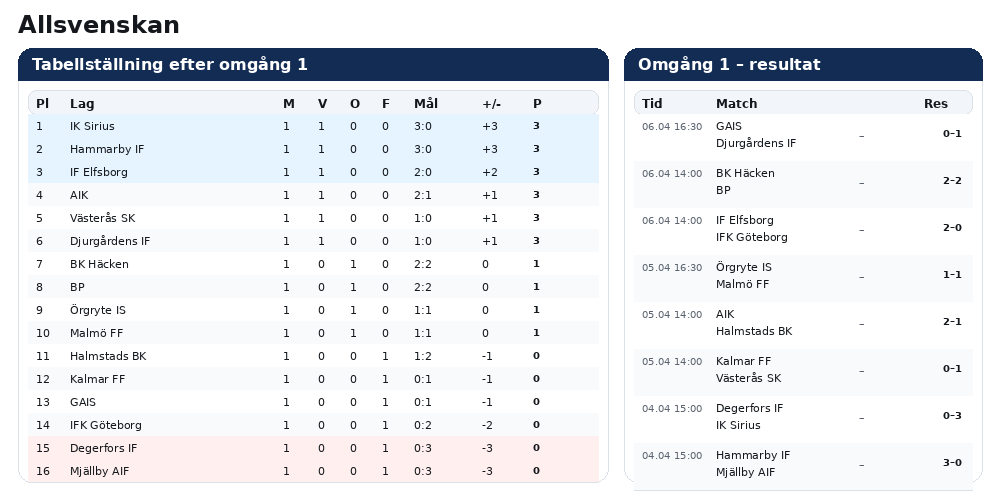This screenshot has width=1000, height=500.
Task: Click the +/- column header
Action: pos(491,103)
